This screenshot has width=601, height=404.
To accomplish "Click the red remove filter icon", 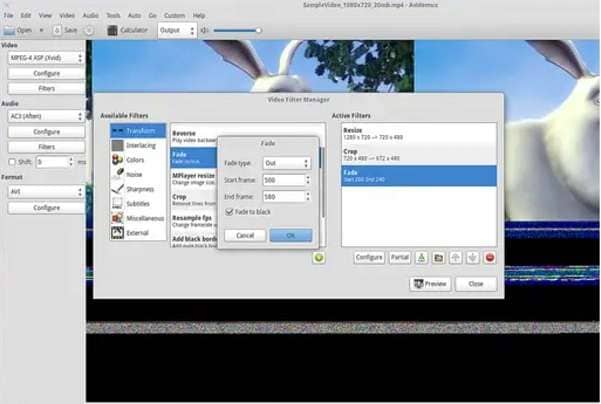I will point(489,258).
